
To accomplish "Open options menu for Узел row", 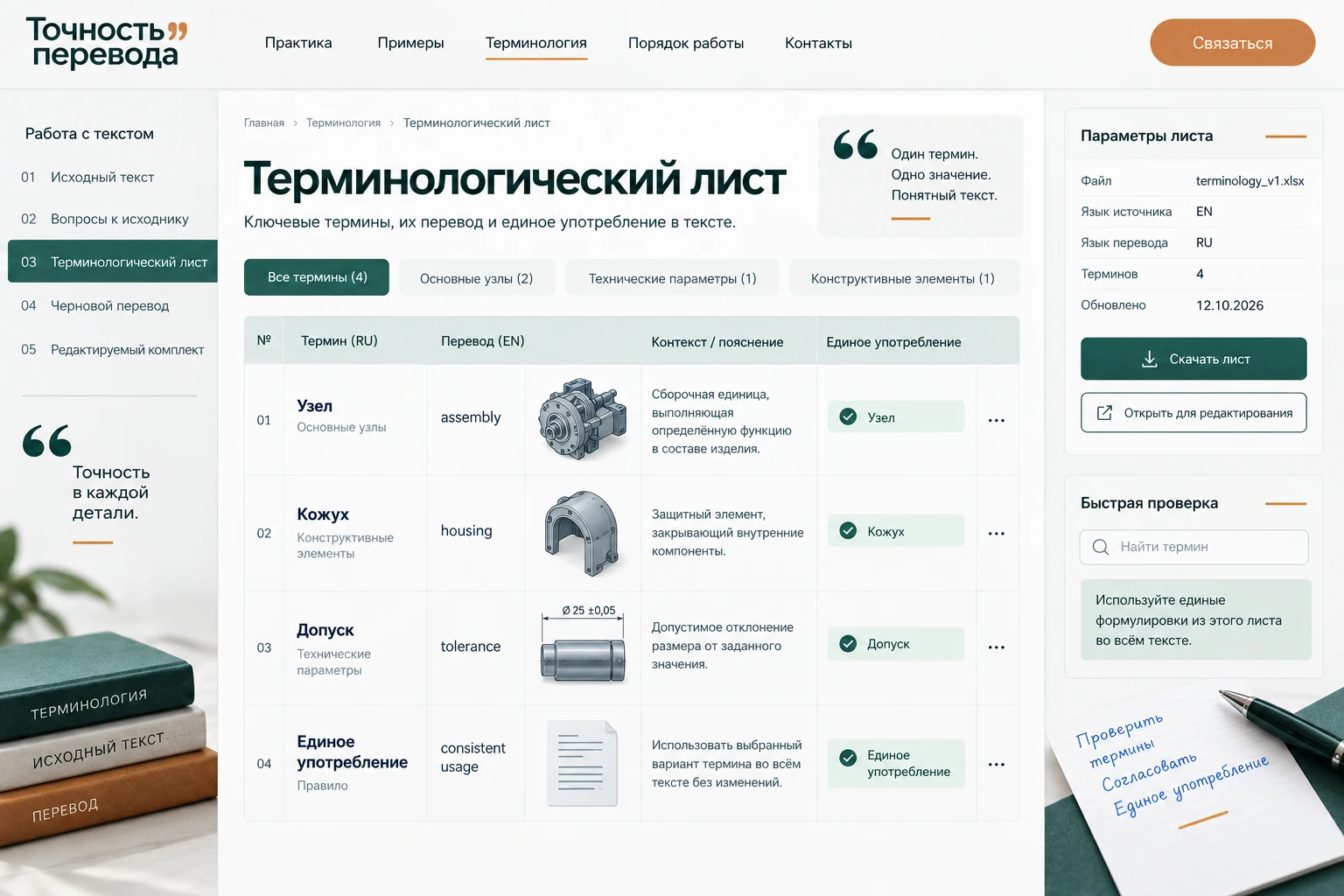I will [996, 420].
